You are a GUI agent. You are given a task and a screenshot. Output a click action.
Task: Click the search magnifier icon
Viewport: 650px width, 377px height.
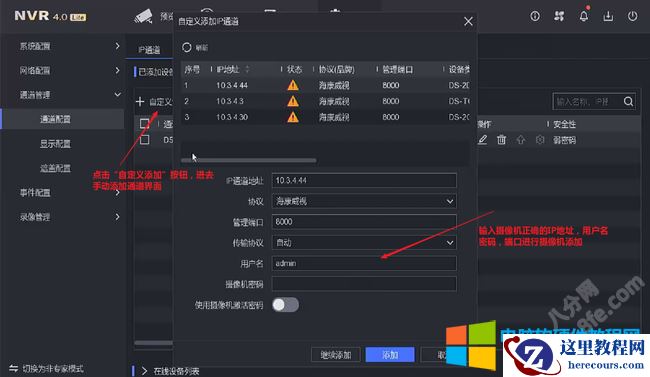628,101
